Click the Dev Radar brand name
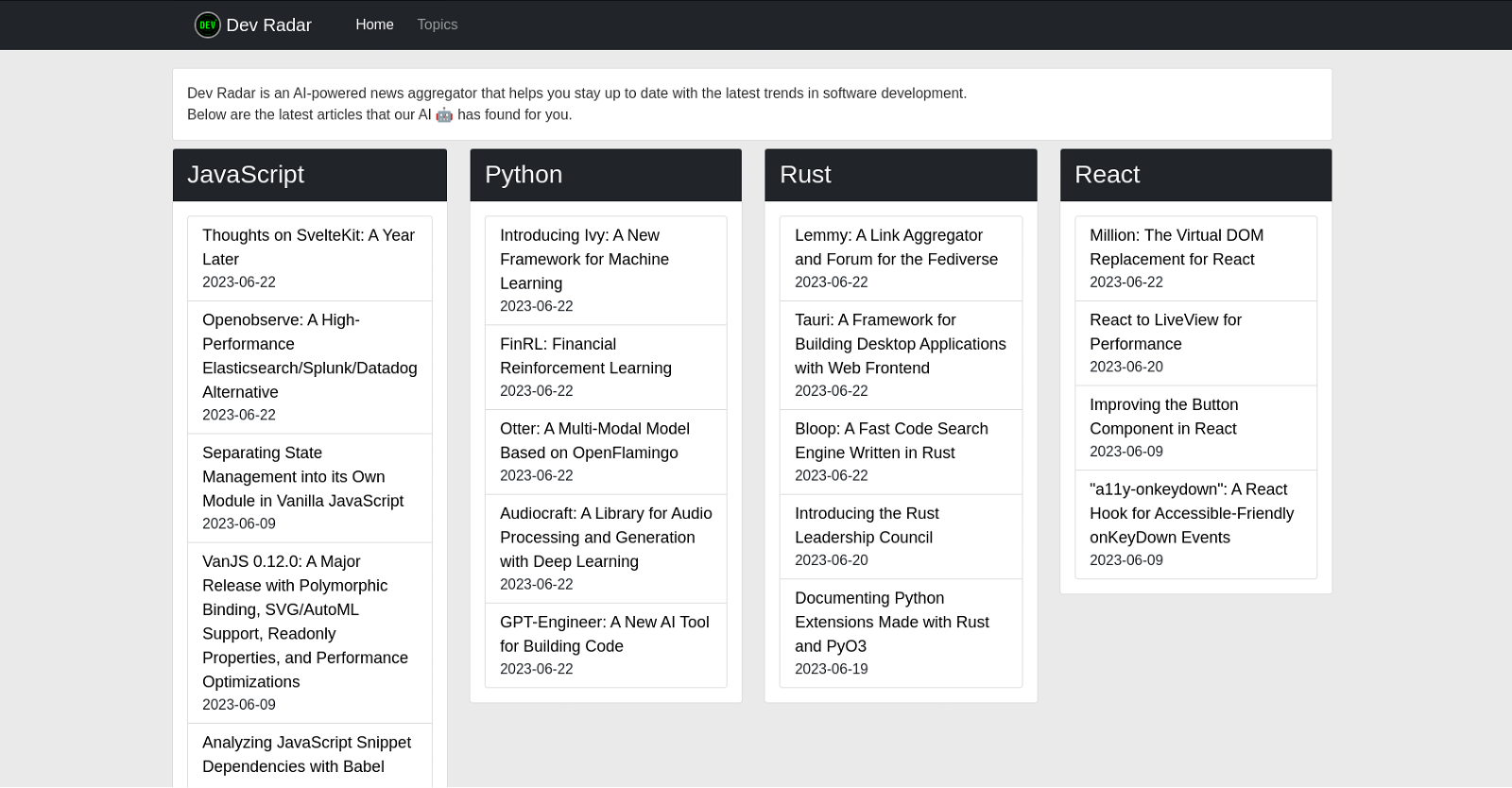1512x788 pixels. pyautogui.click(x=268, y=26)
